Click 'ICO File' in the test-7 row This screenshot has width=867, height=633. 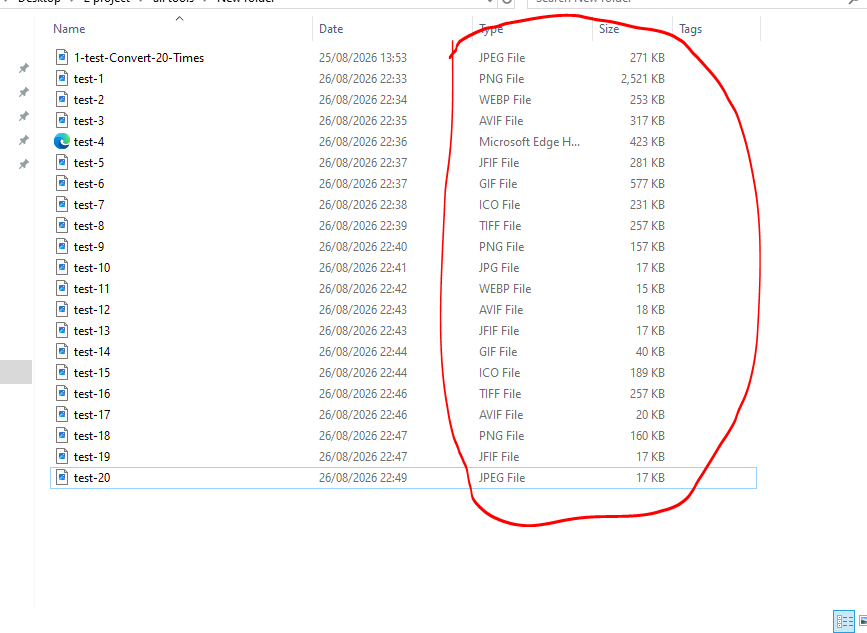pyautogui.click(x=499, y=205)
